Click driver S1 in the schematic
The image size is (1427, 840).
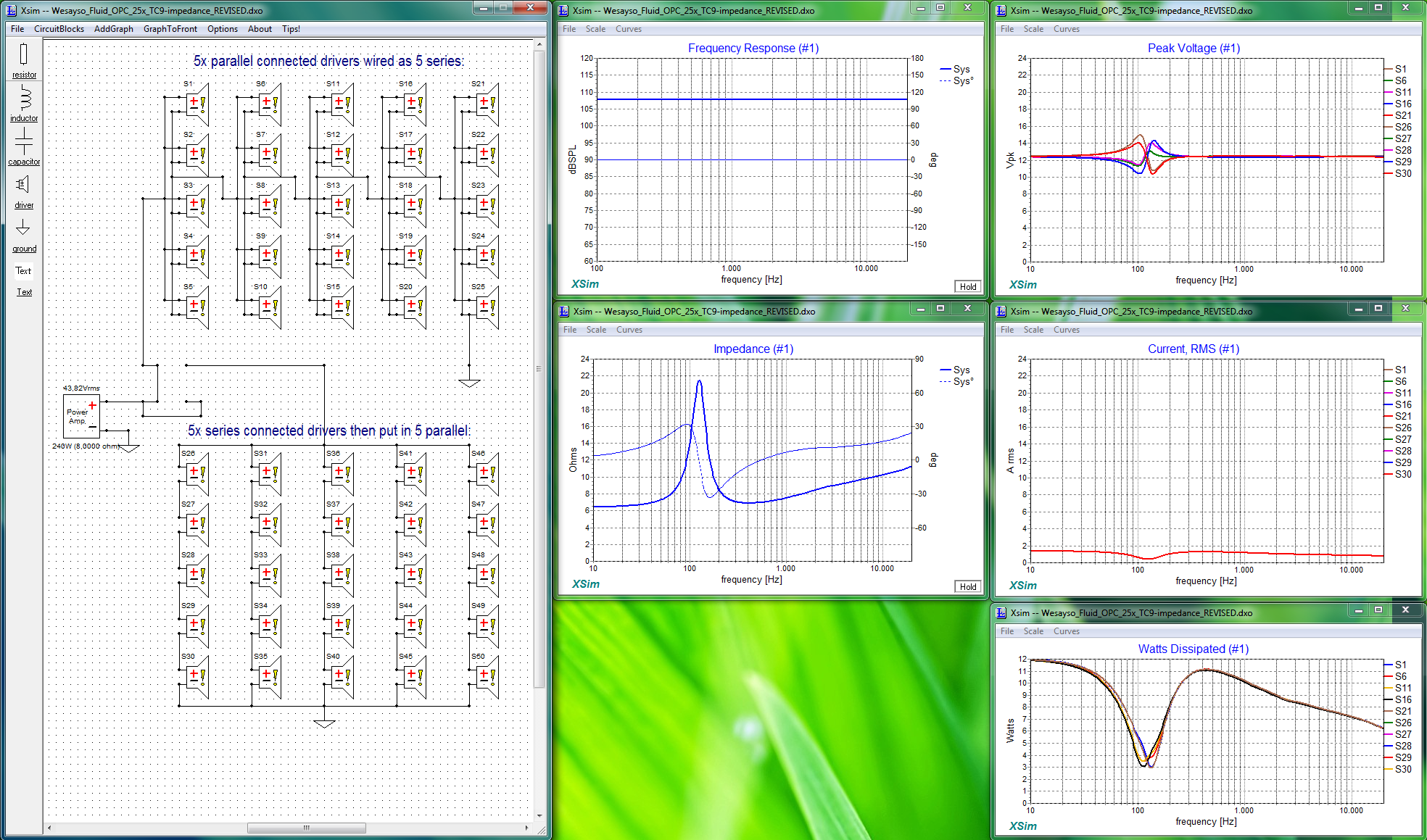pos(197,104)
